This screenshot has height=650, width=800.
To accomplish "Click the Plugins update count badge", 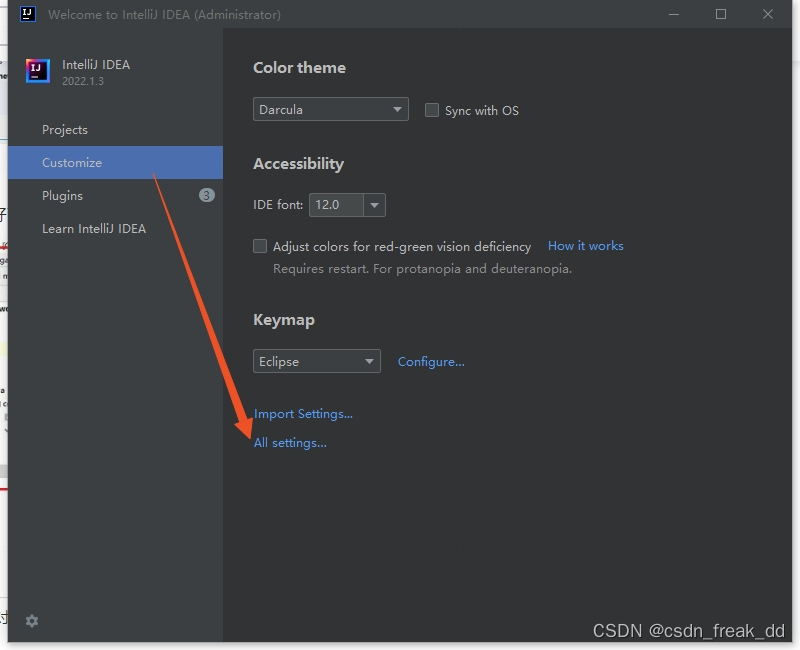I will [x=207, y=195].
